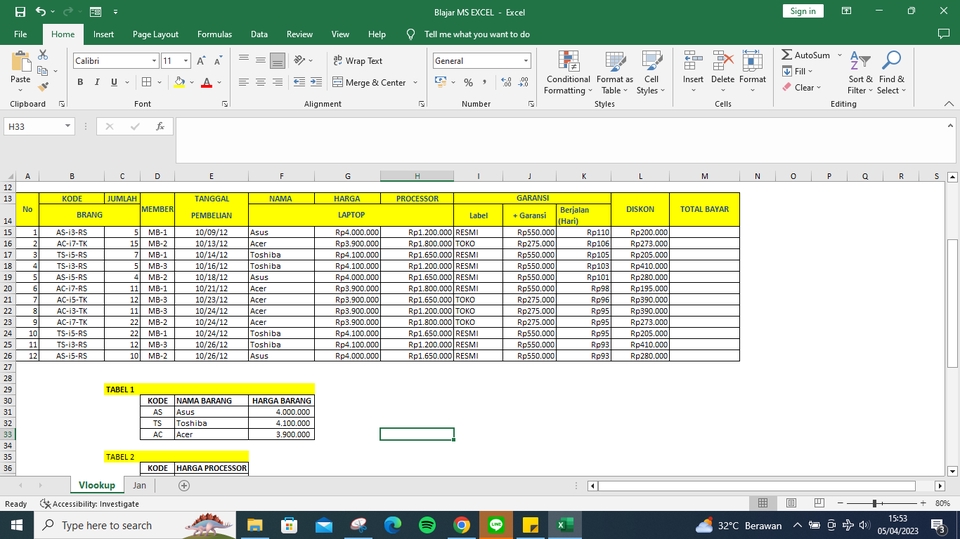Click the zoom slider handle
The height and width of the screenshot is (539, 960).
click(x=875, y=503)
